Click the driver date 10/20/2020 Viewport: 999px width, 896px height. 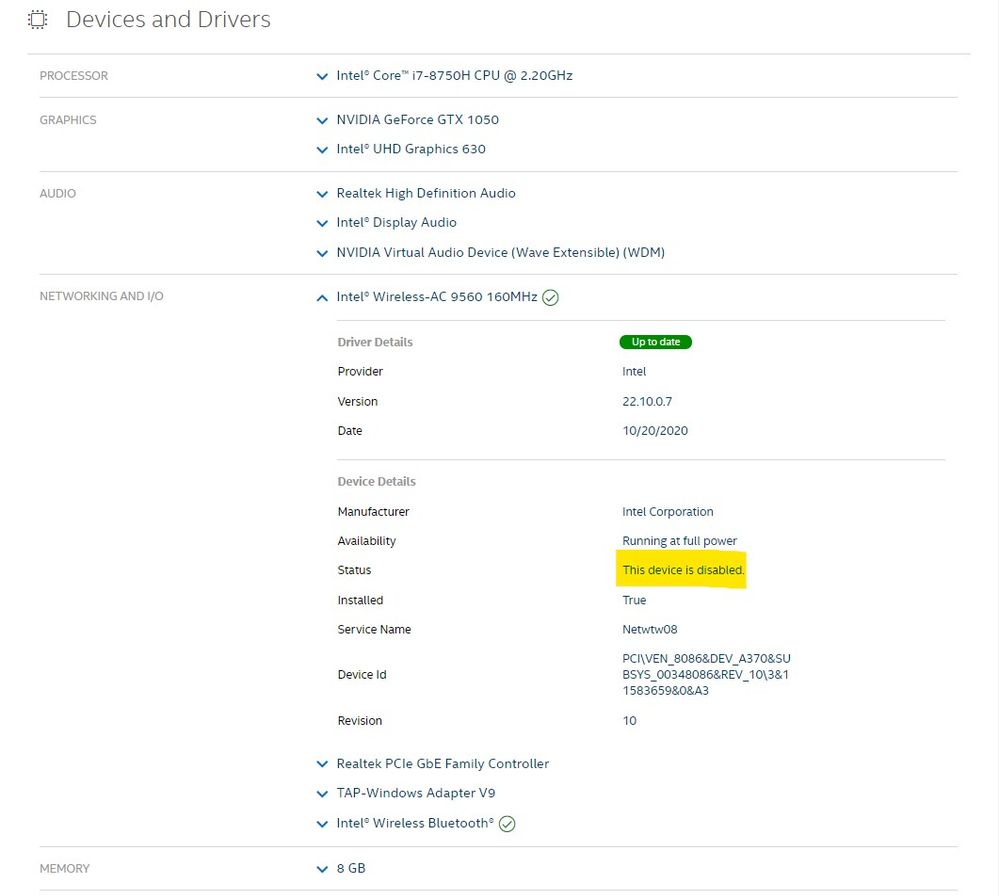655,431
